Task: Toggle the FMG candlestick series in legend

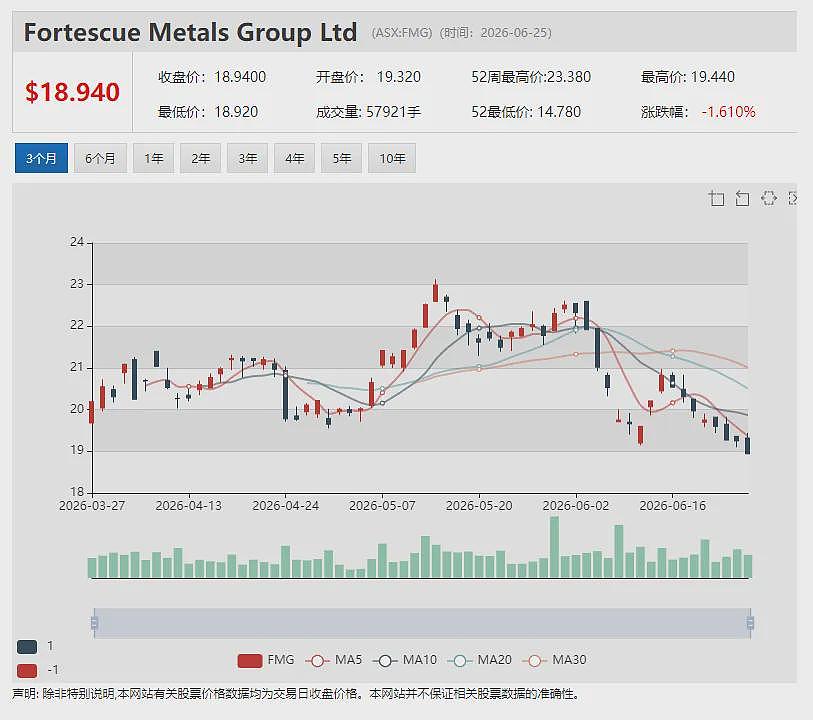Action: click(265, 660)
